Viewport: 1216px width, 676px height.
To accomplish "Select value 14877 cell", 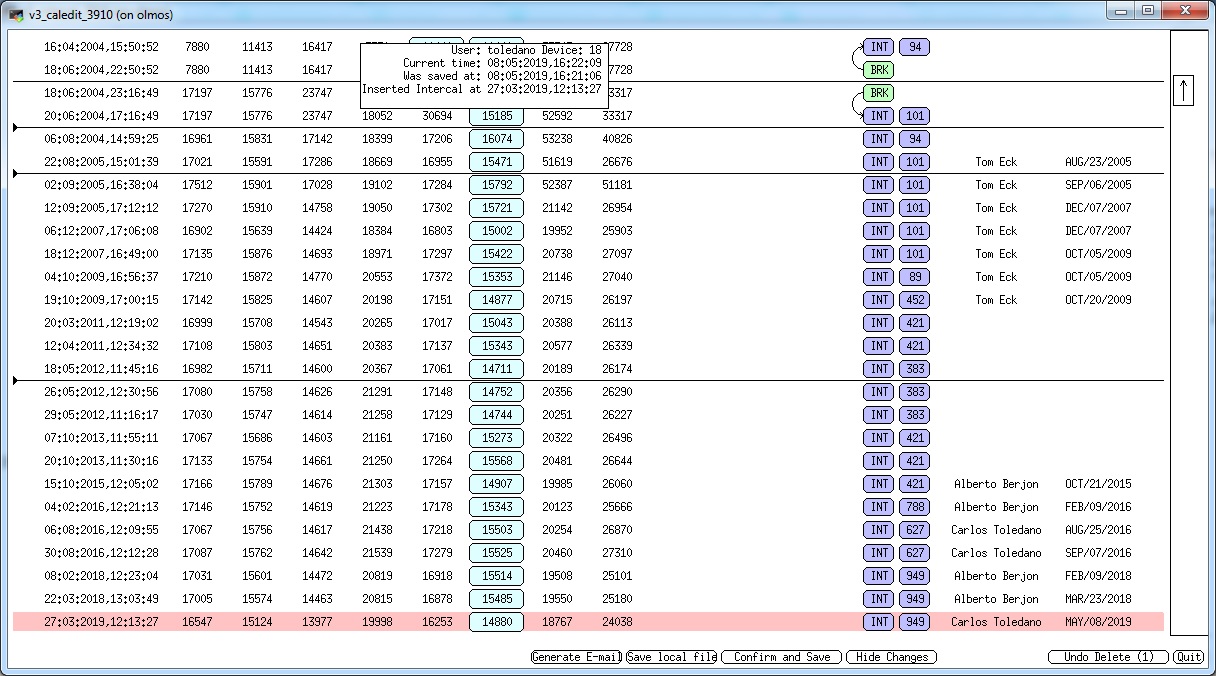I will [x=497, y=300].
